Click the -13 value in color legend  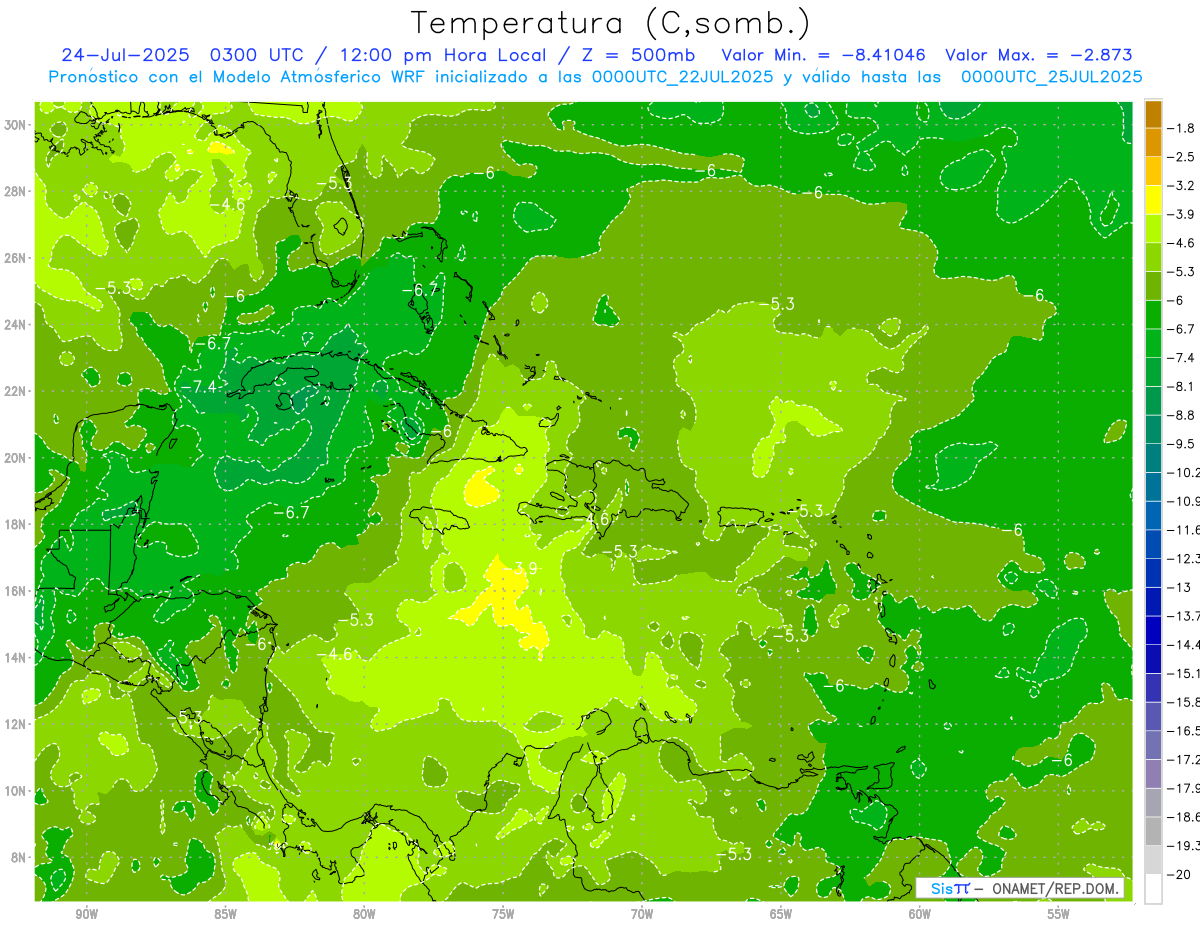point(1179,587)
